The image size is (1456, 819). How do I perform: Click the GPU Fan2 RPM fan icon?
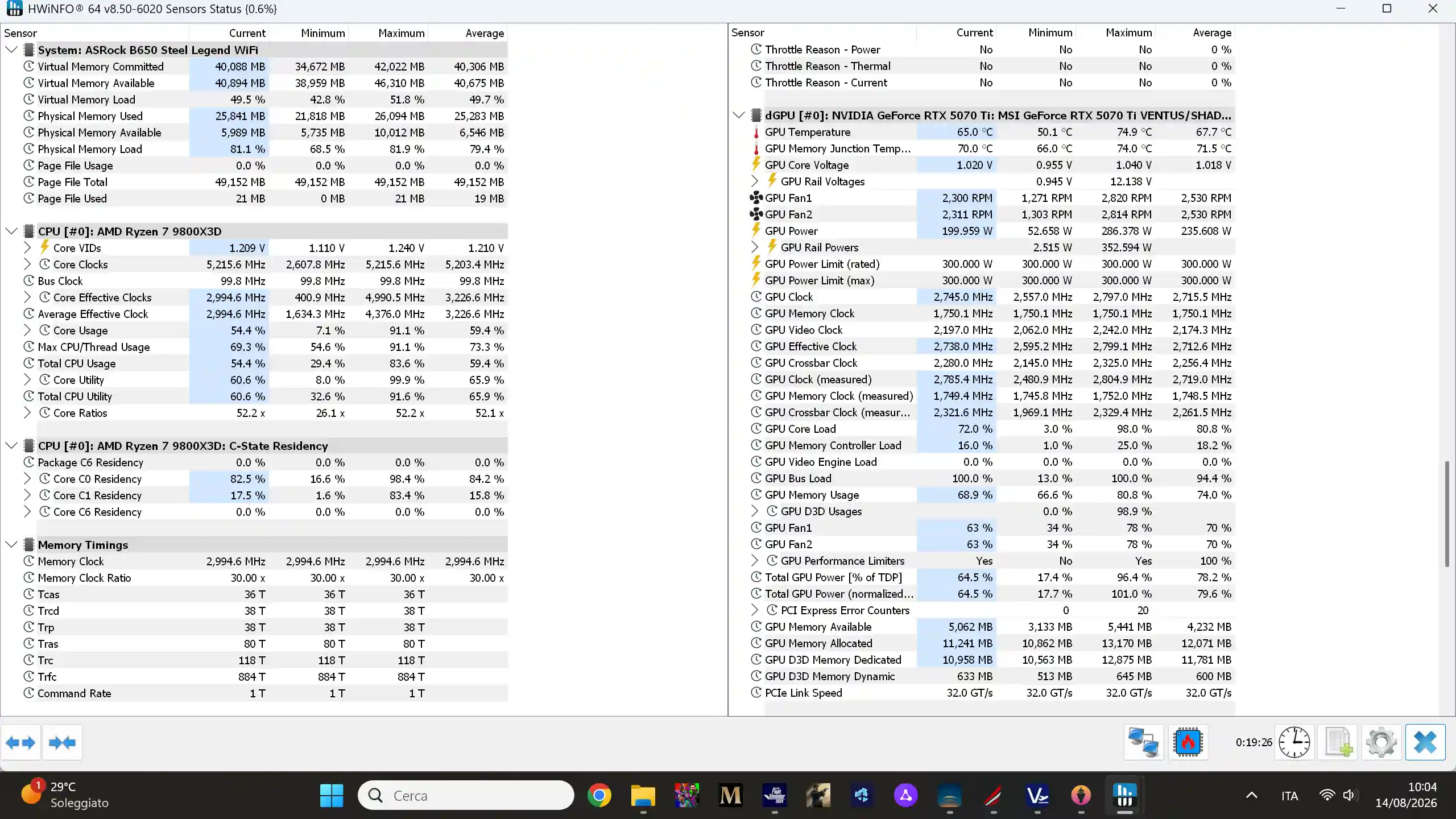tap(756, 214)
